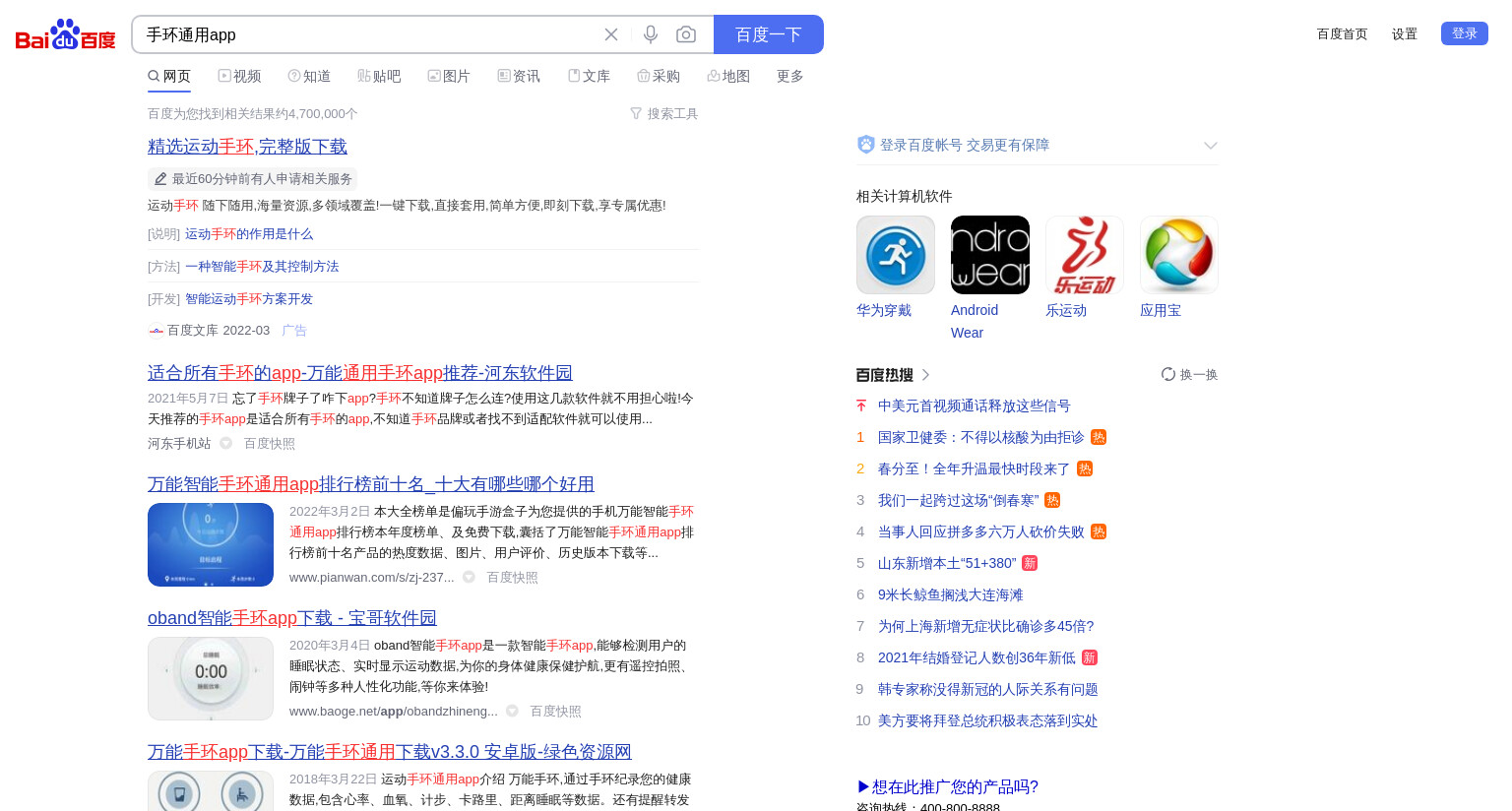1512x811 pixels.
Task: Switch to the 贴吧 tab
Action: (379, 76)
